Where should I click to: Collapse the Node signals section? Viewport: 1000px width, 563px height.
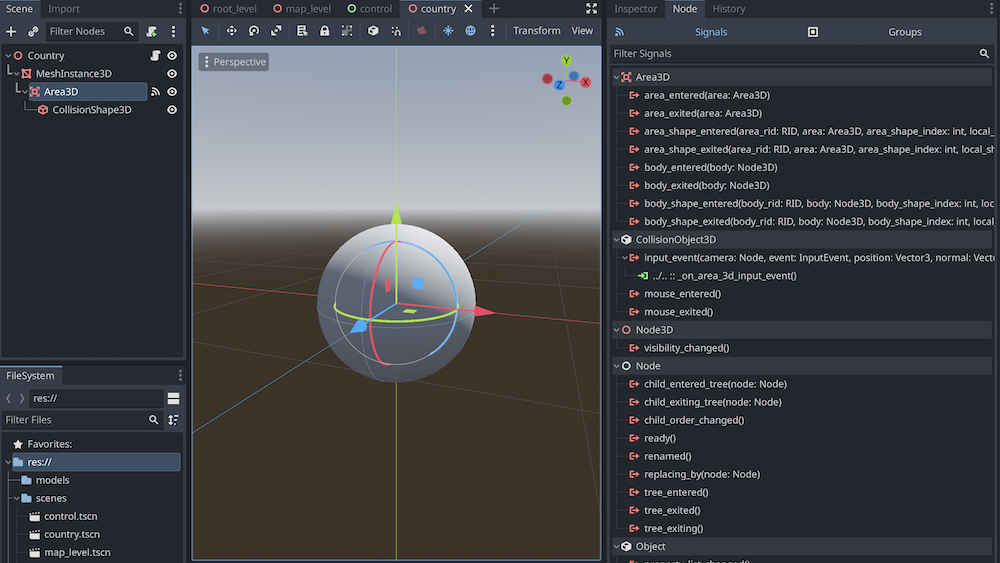point(617,366)
